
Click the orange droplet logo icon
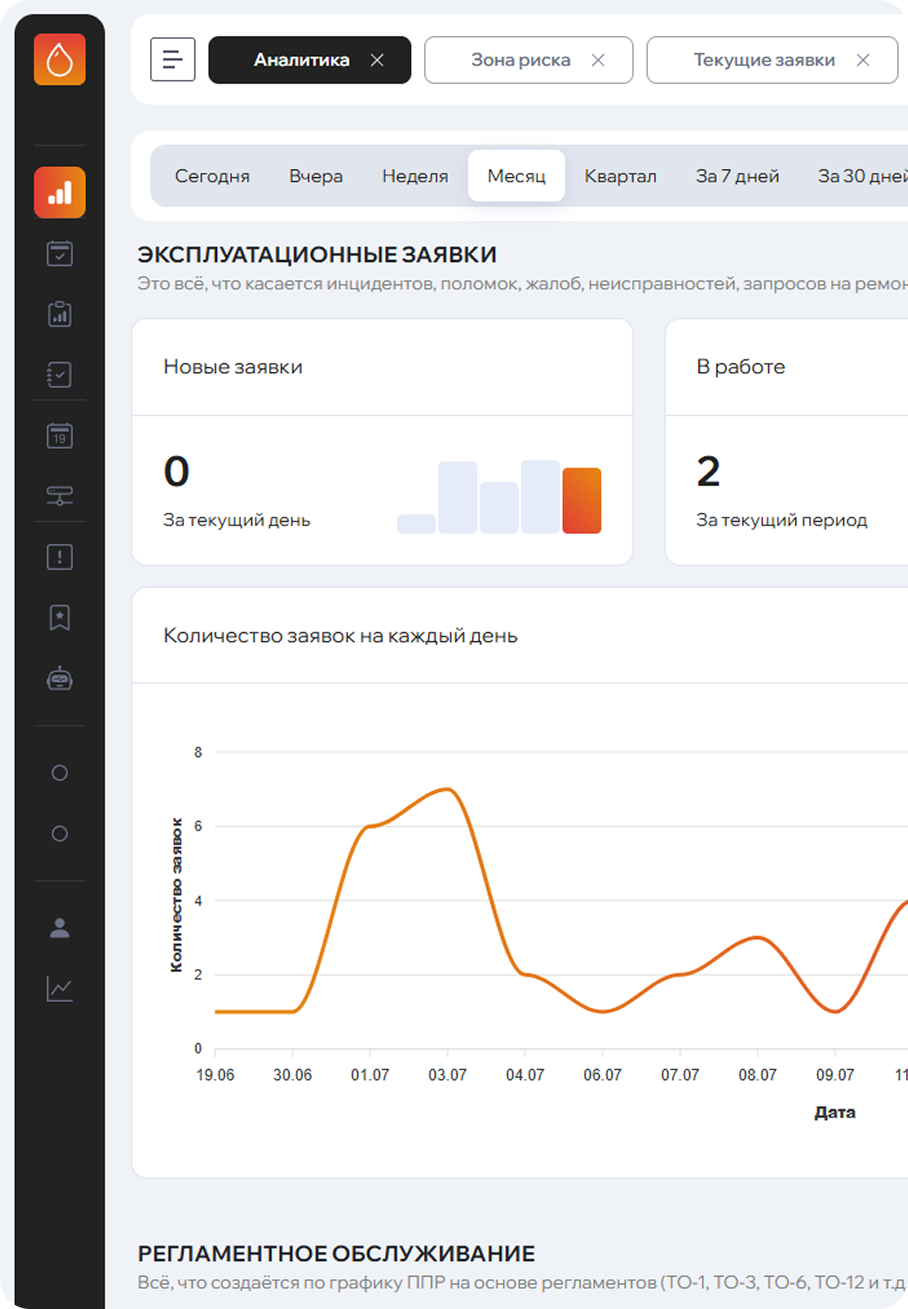[59, 60]
